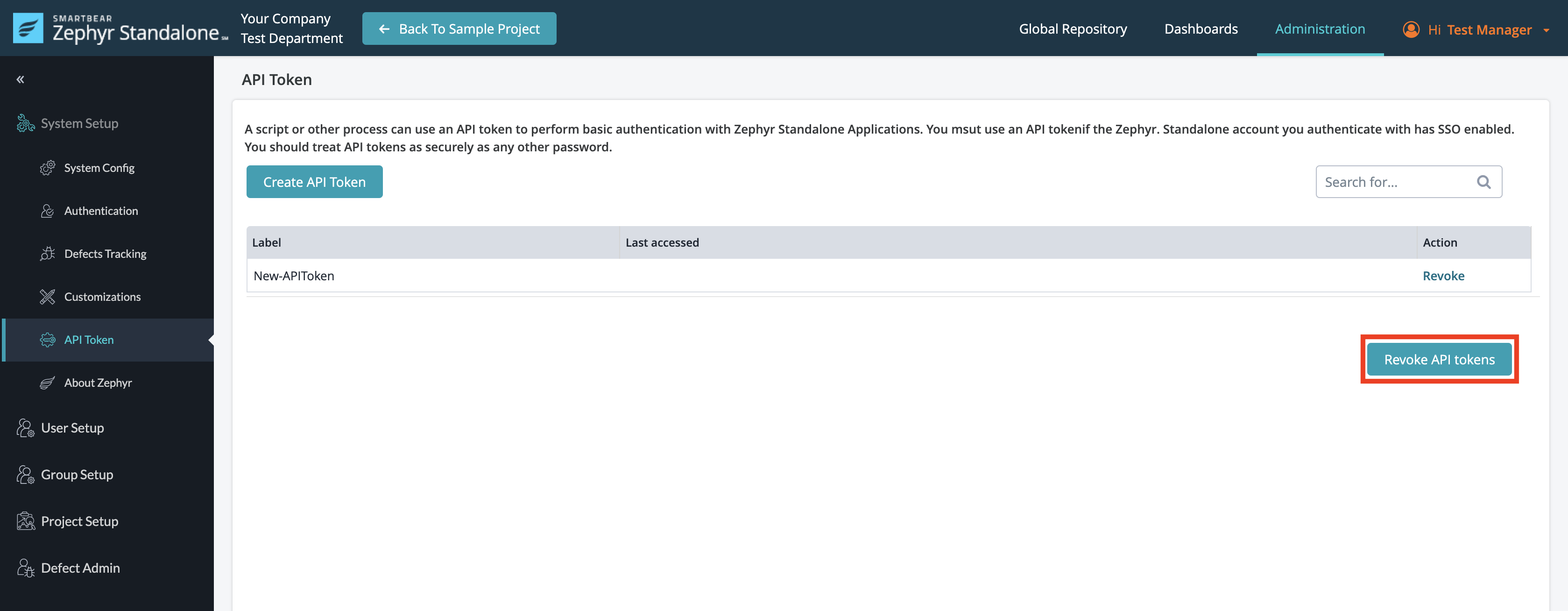Click the Defects Tracking bug icon
Image resolution: width=1568 pixels, height=611 pixels.
48,254
